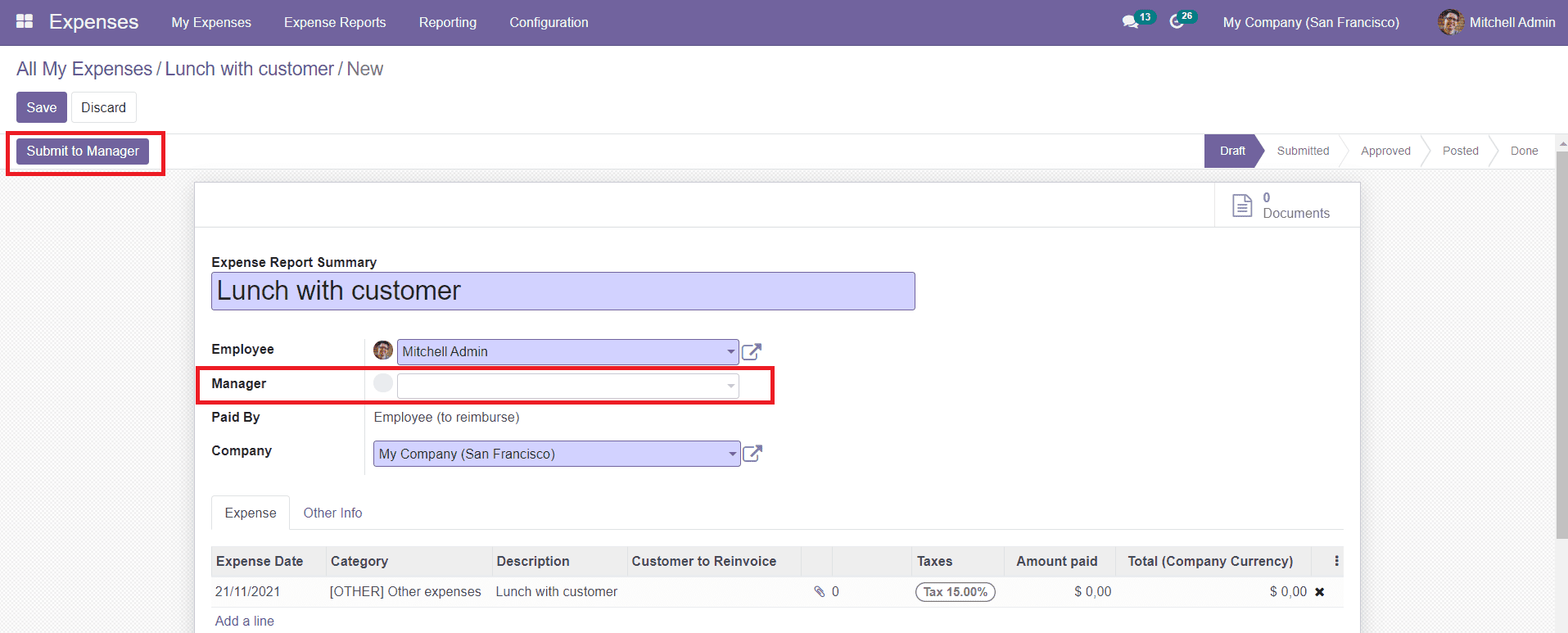Open the conversations chat icon

click(1130, 22)
